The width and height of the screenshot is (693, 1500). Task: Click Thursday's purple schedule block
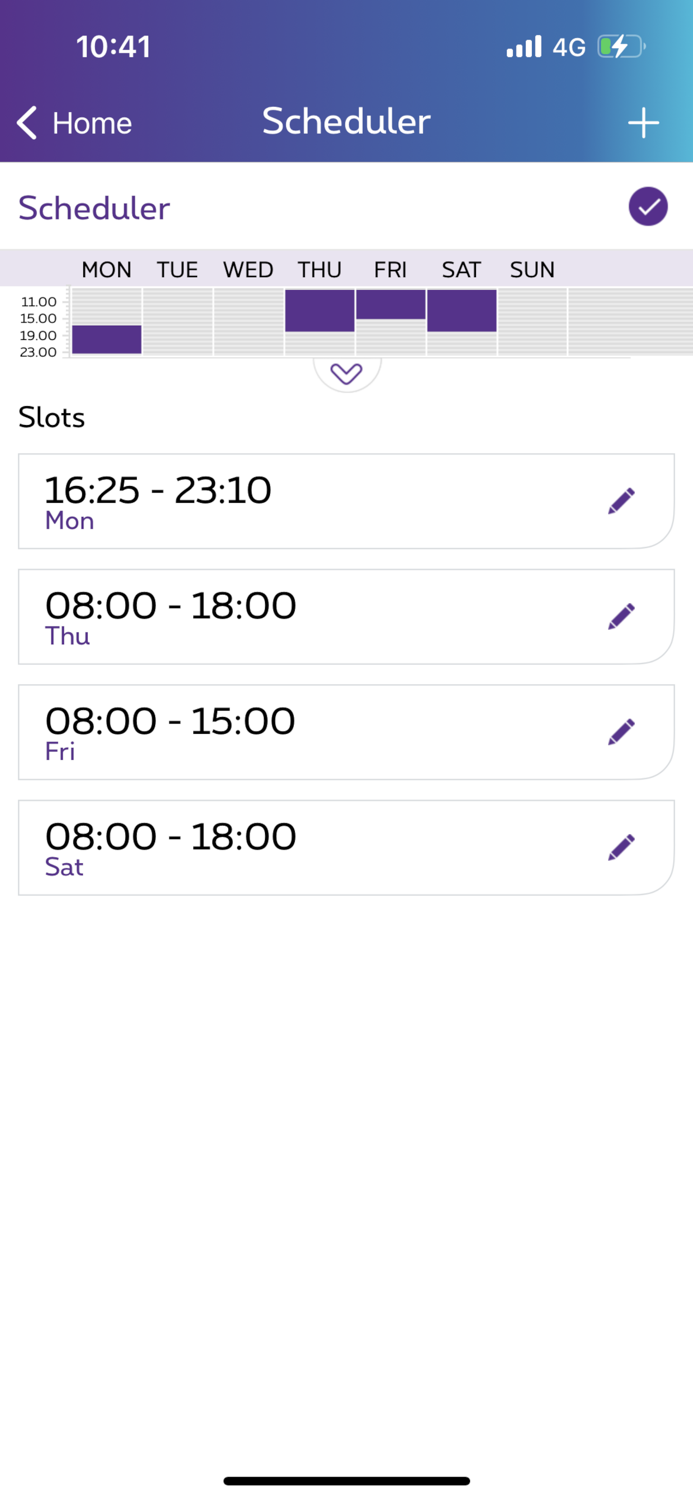[320, 310]
